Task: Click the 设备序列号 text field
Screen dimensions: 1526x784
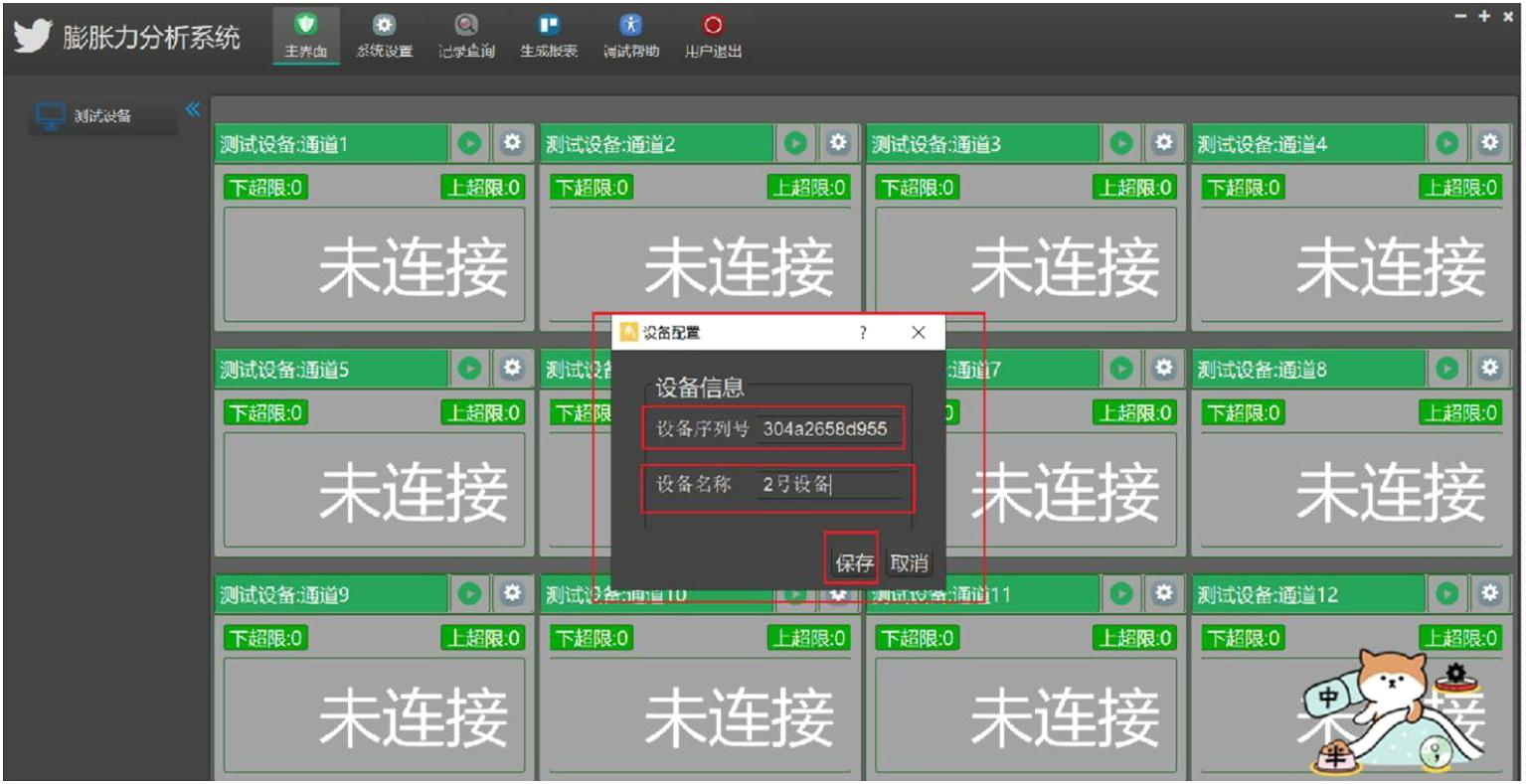Action: (829, 429)
